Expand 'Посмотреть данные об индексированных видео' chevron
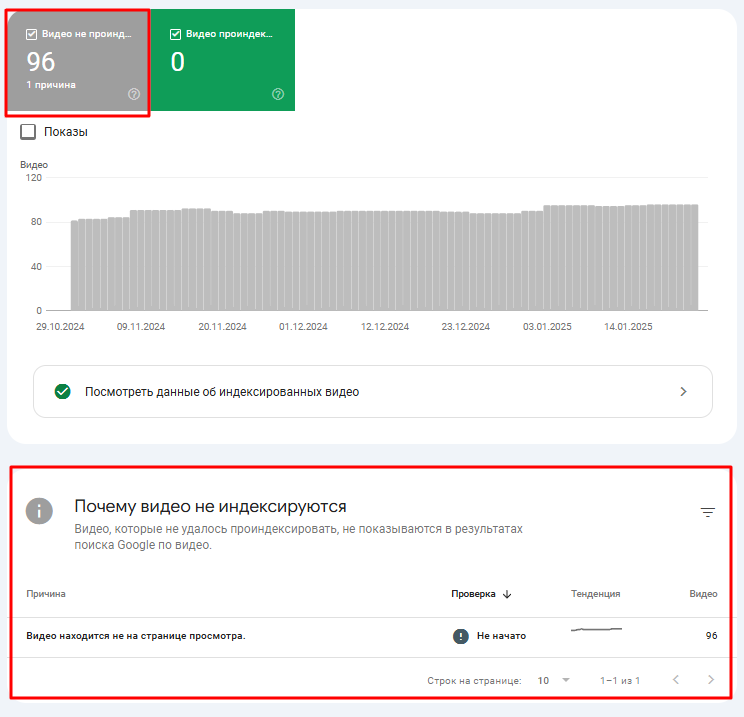Image resolution: width=744 pixels, height=717 pixels. tap(683, 392)
